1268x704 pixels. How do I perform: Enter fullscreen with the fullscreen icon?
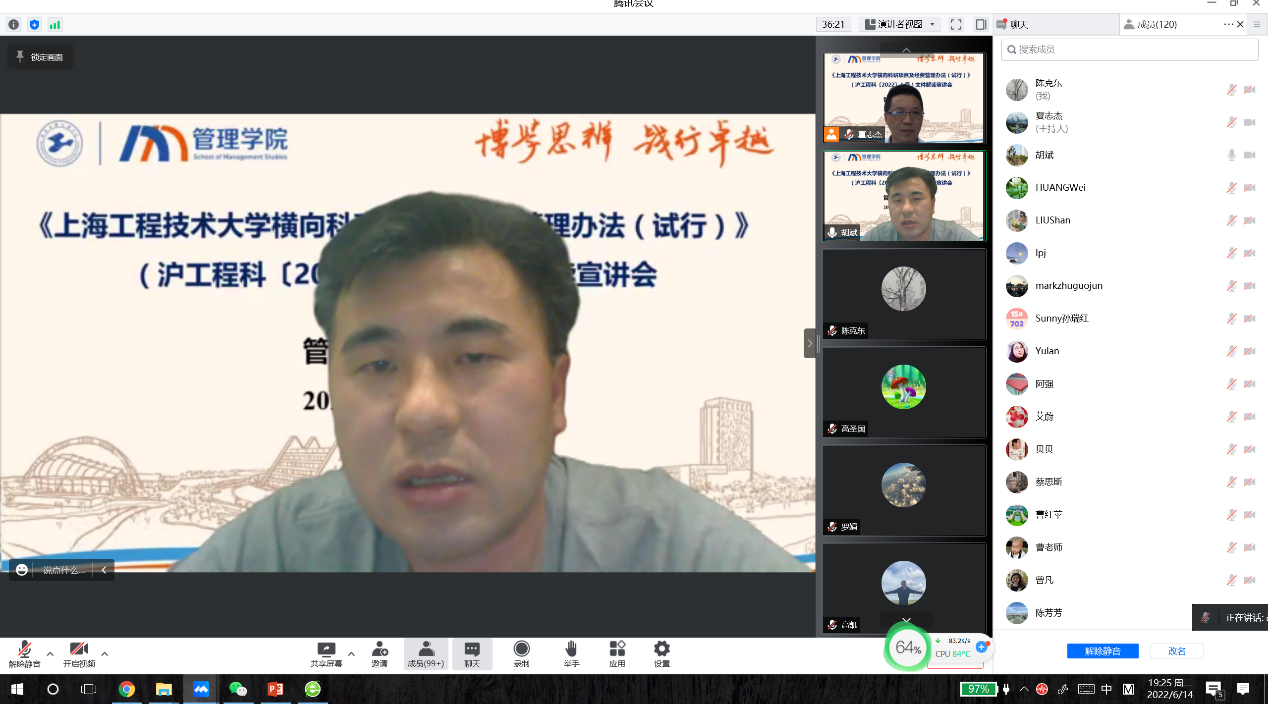955,24
